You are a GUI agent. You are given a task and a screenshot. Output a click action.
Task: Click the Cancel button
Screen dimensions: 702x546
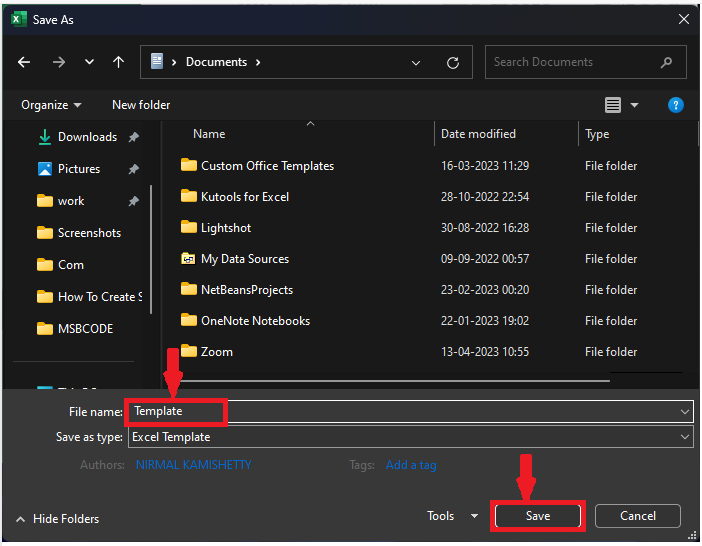click(x=637, y=516)
